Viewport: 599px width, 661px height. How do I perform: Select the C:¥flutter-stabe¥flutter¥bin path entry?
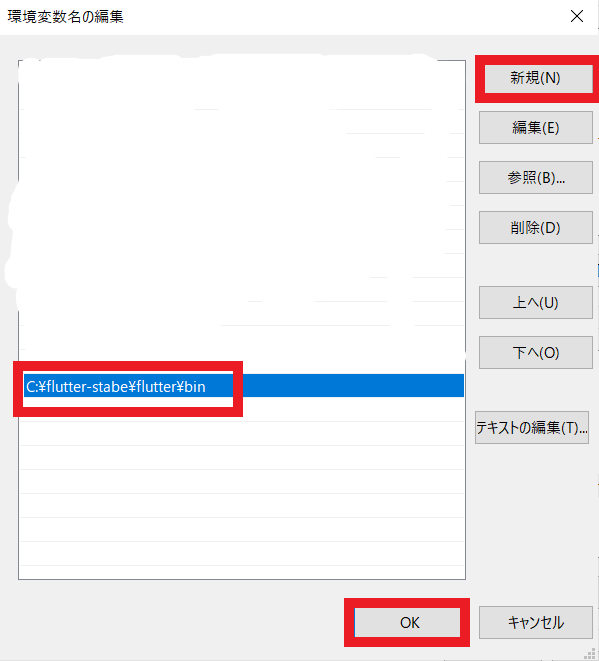[116, 387]
